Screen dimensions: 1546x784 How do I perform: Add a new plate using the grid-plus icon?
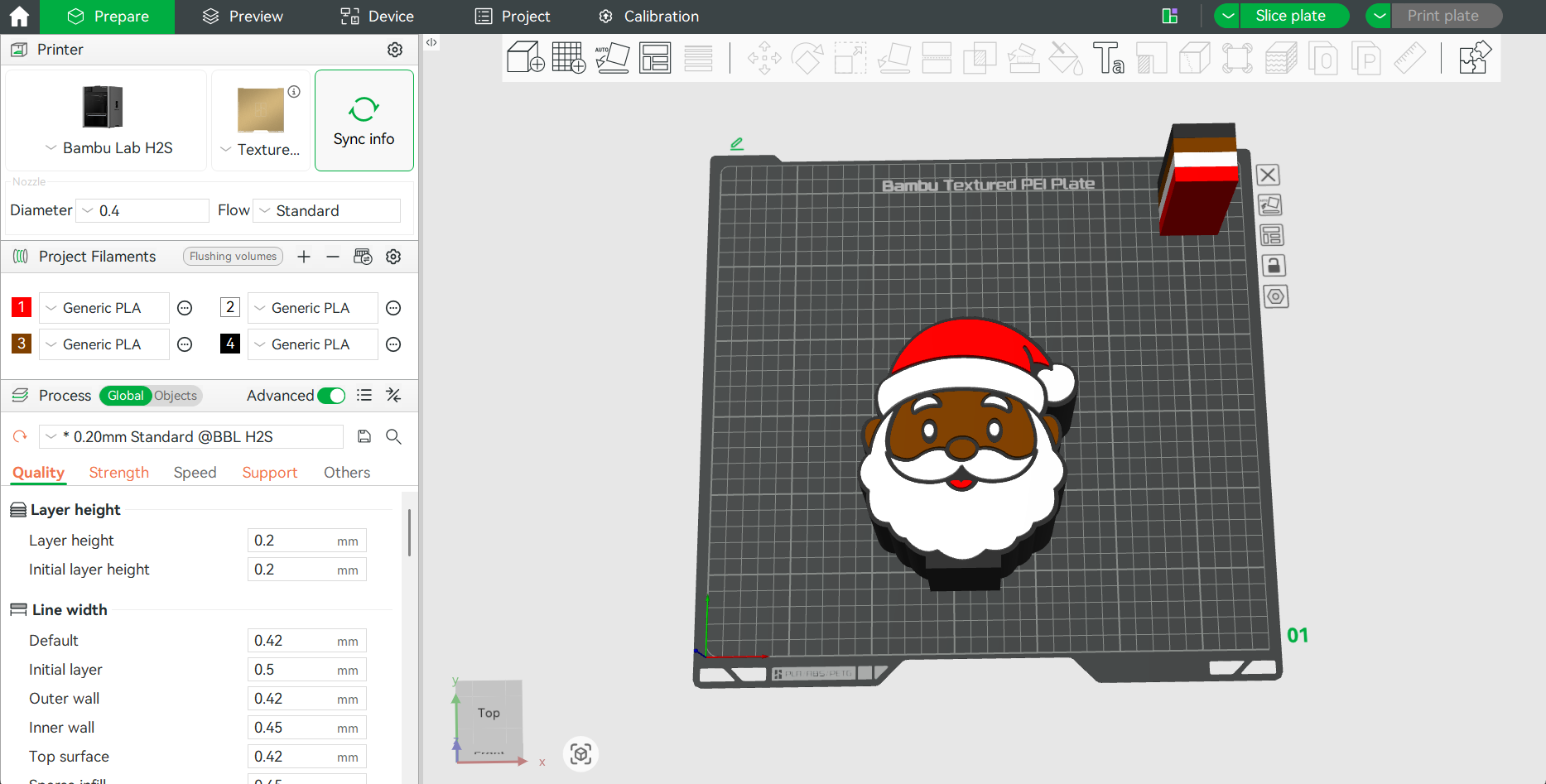click(569, 57)
